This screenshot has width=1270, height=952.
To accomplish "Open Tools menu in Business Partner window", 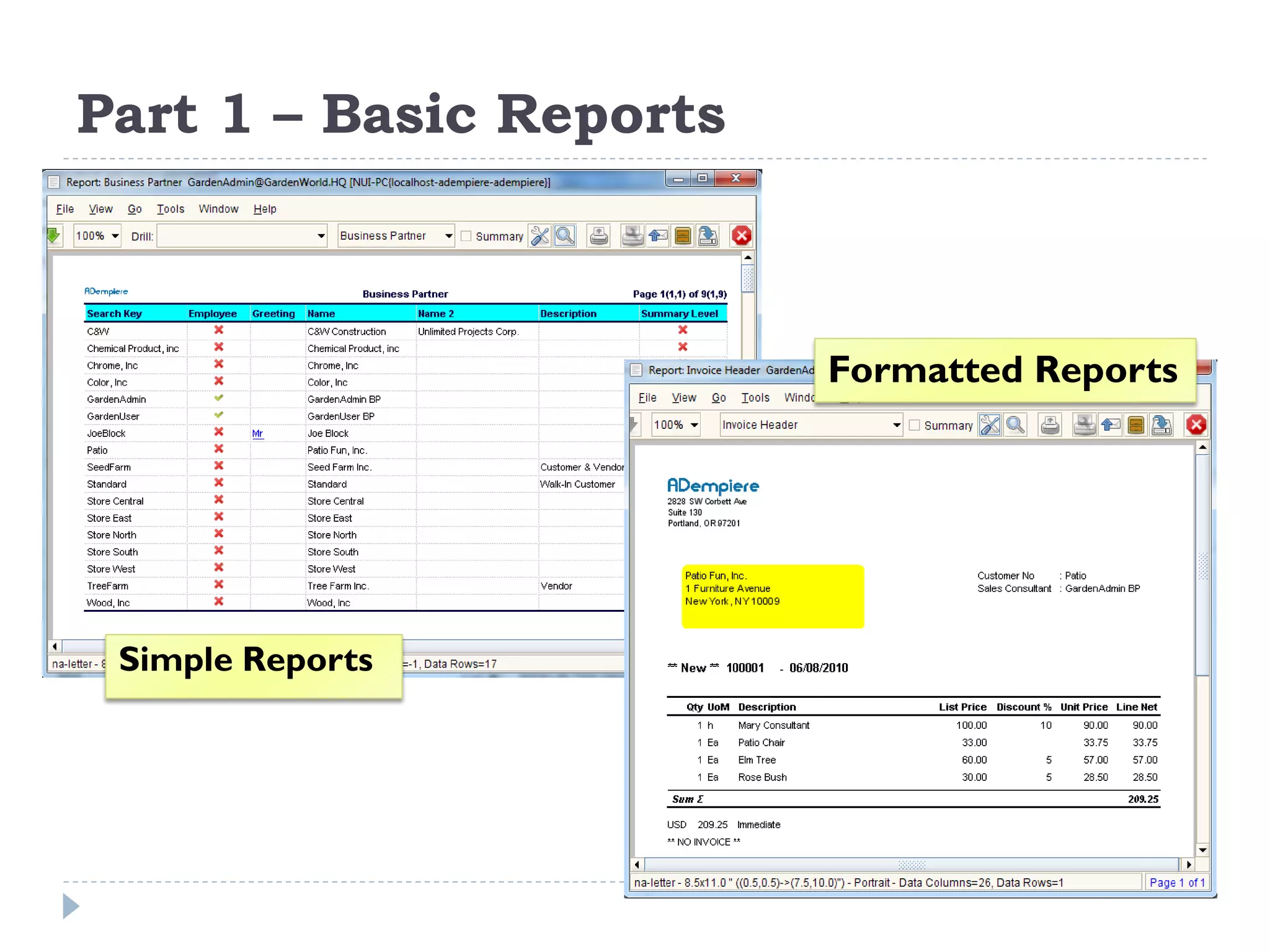I will 171,209.
